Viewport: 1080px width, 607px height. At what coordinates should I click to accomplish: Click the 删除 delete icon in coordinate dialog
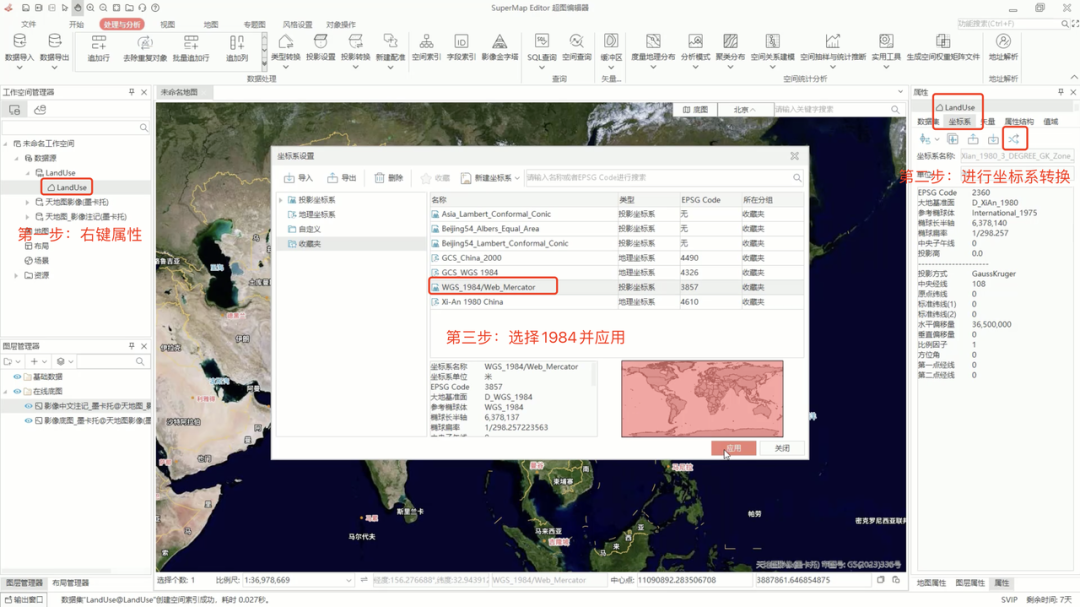tap(388, 178)
